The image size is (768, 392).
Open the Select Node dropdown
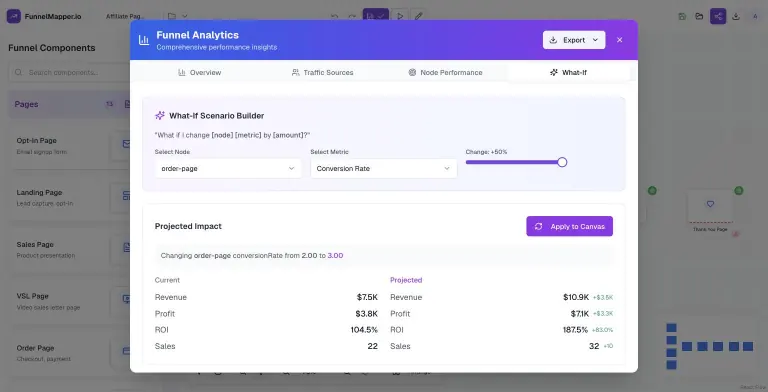[x=228, y=169]
